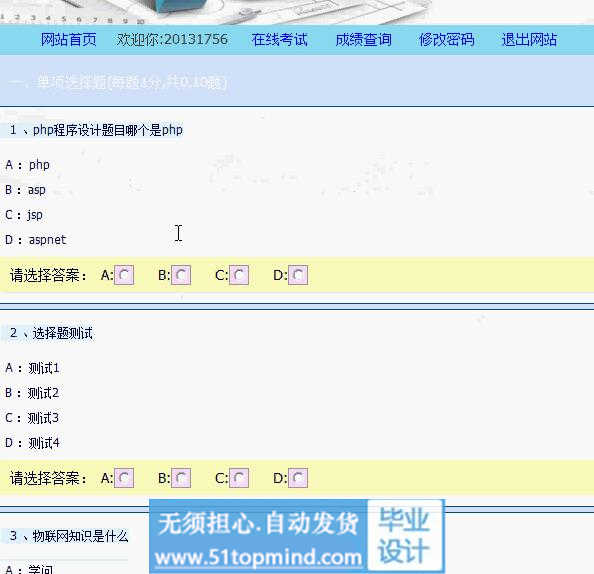Open the 网站首页 navigation link
Image resolution: width=594 pixels, height=574 pixels.
tap(69, 39)
